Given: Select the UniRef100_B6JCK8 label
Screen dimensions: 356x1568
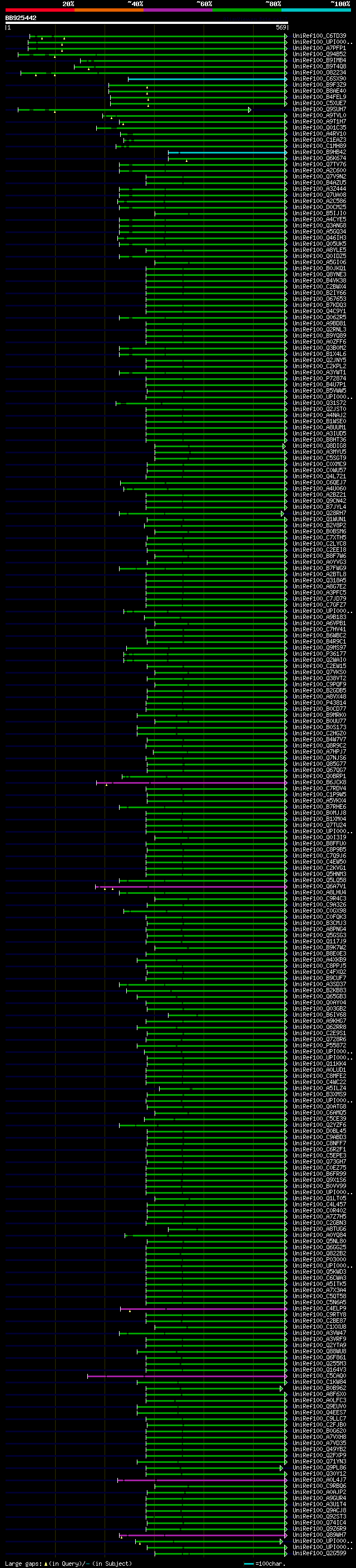Looking at the screenshot, I should [319, 783].
